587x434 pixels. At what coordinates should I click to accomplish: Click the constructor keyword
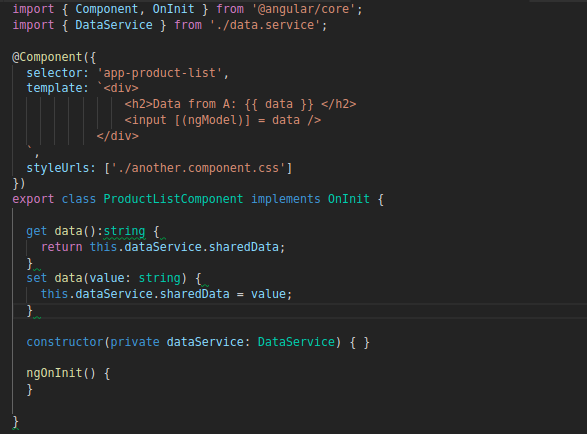coord(65,342)
